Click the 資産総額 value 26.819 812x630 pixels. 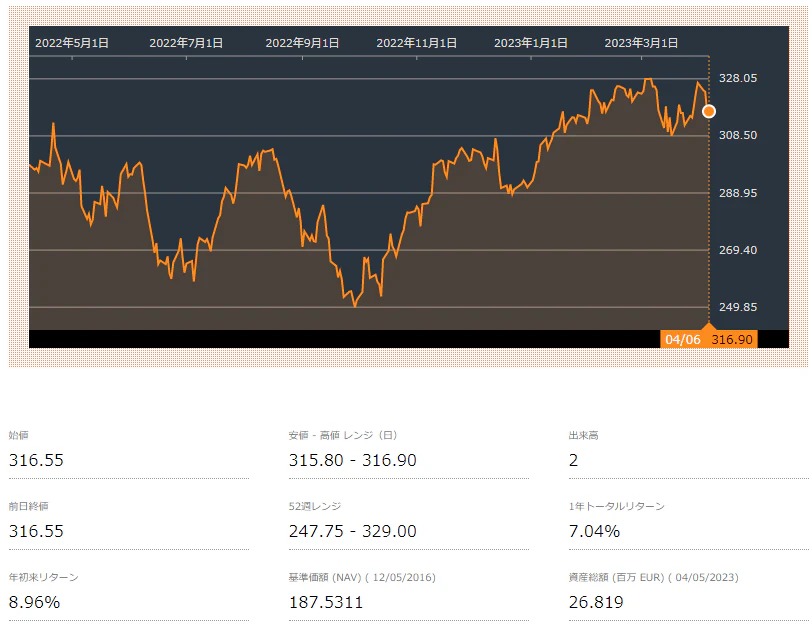596,602
